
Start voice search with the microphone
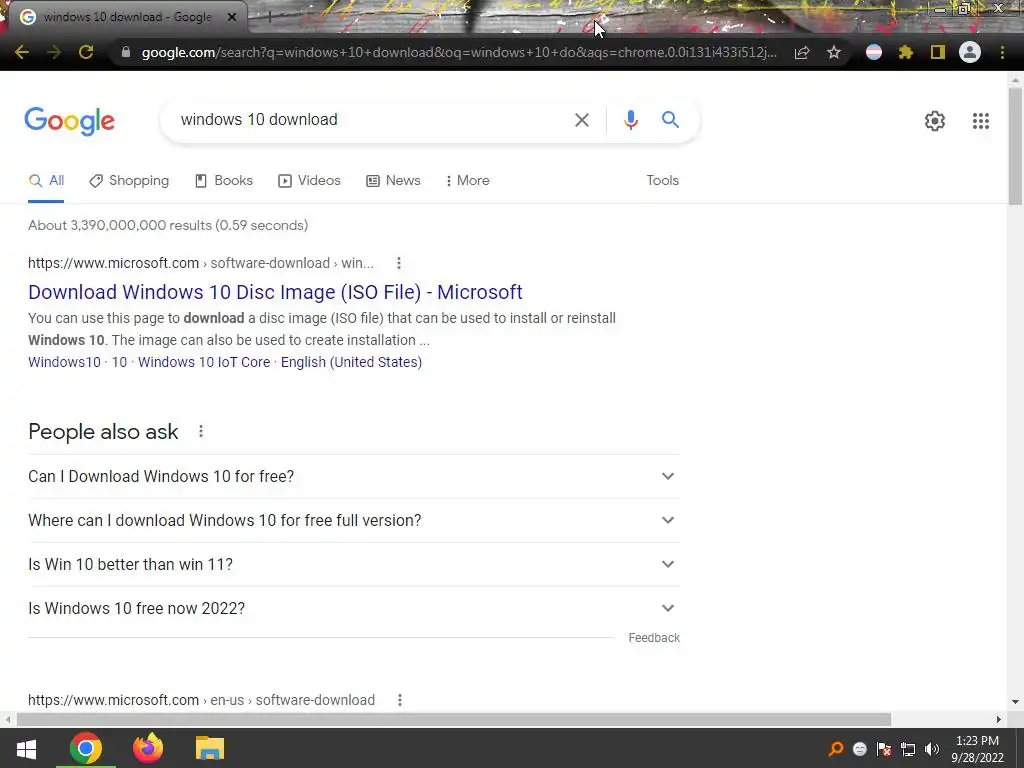click(x=630, y=120)
